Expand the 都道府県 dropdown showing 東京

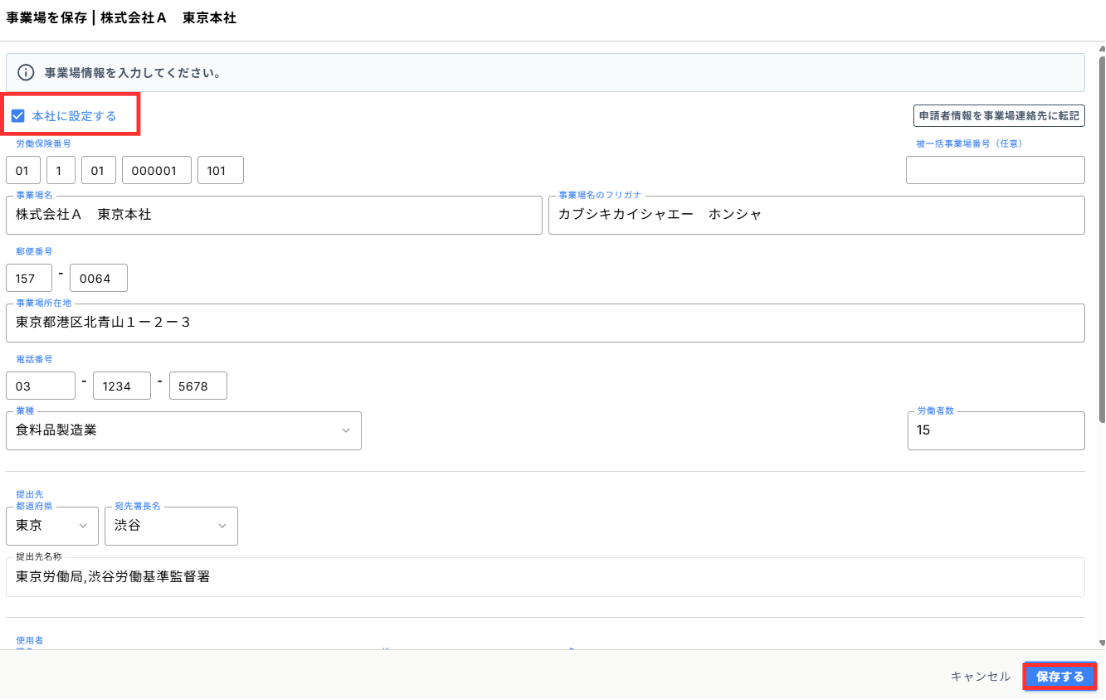(53, 526)
